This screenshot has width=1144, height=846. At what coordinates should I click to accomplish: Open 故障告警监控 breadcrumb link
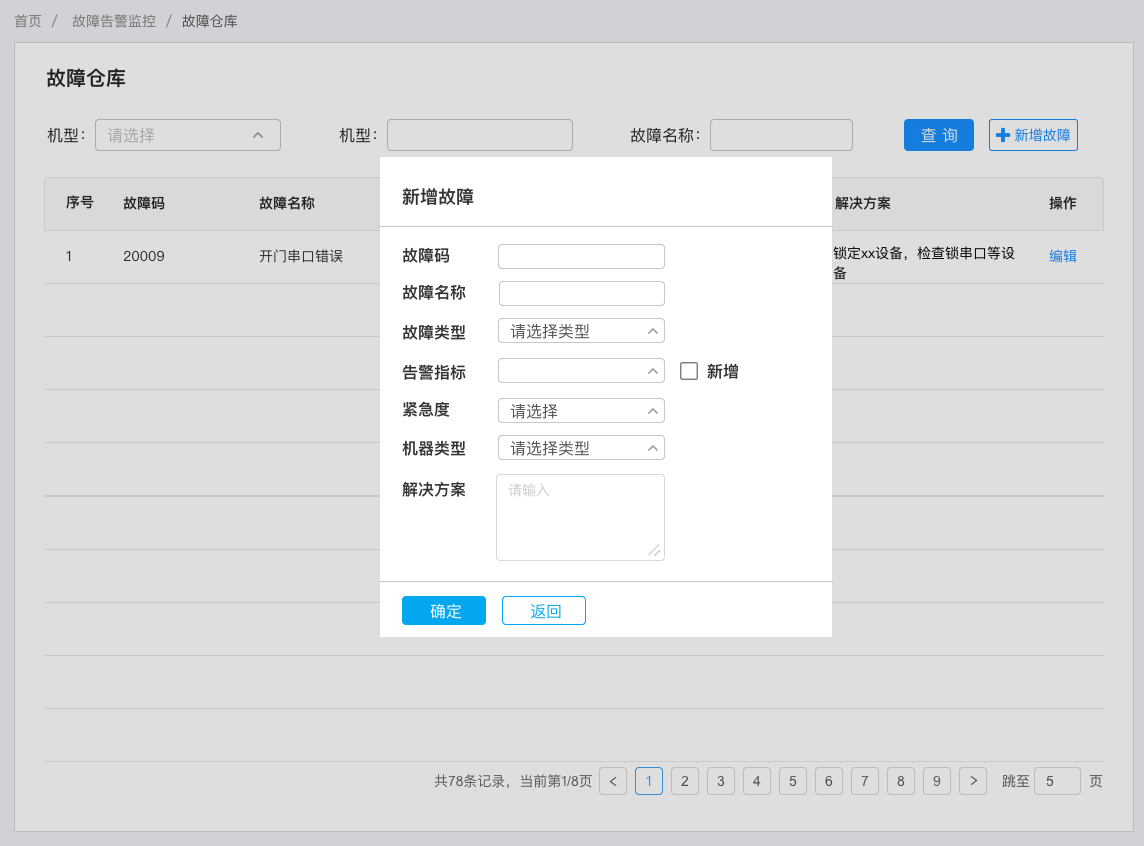[114, 21]
